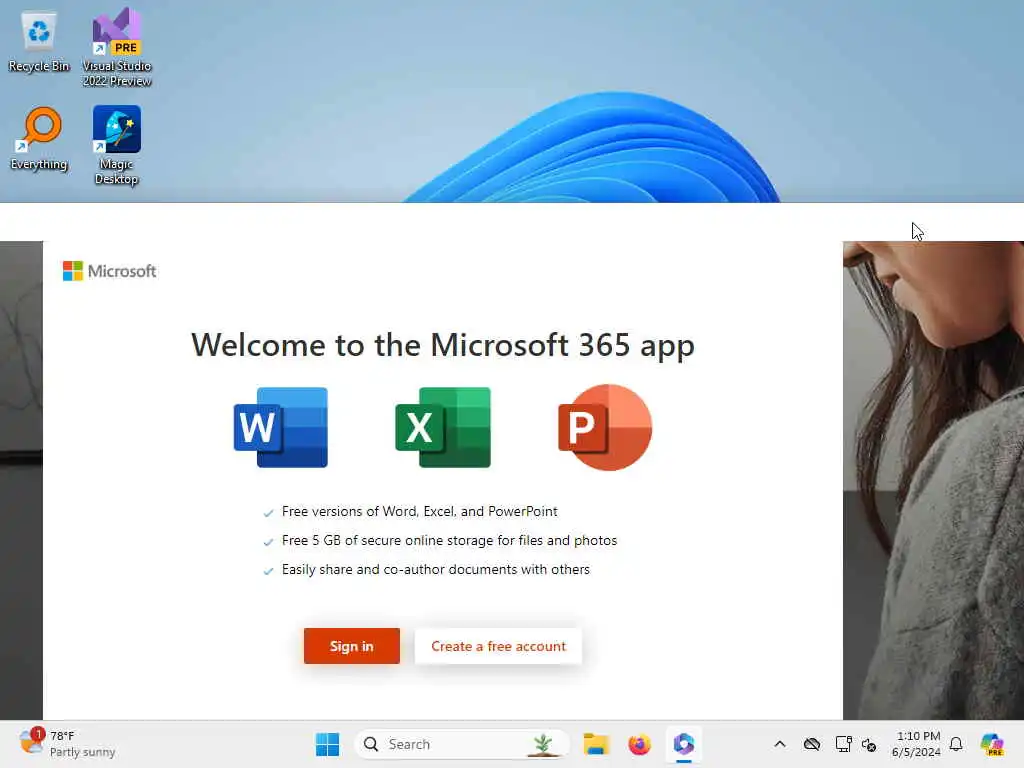Click the heading Welcome to the Microsoft 365 app
The width and height of the screenshot is (1024, 768).
tap(443, 345)
